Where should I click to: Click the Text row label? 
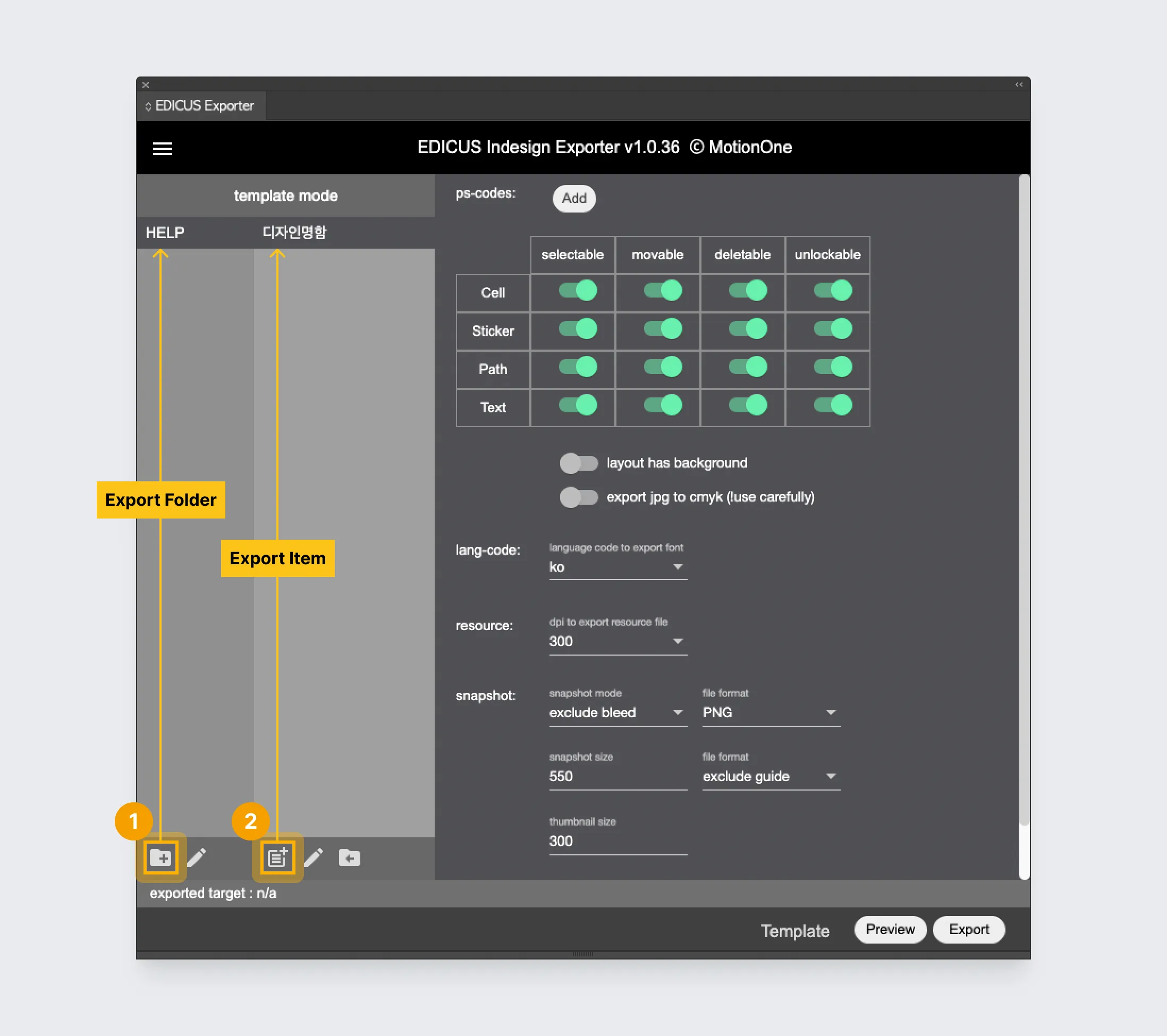tap(493, 407)
